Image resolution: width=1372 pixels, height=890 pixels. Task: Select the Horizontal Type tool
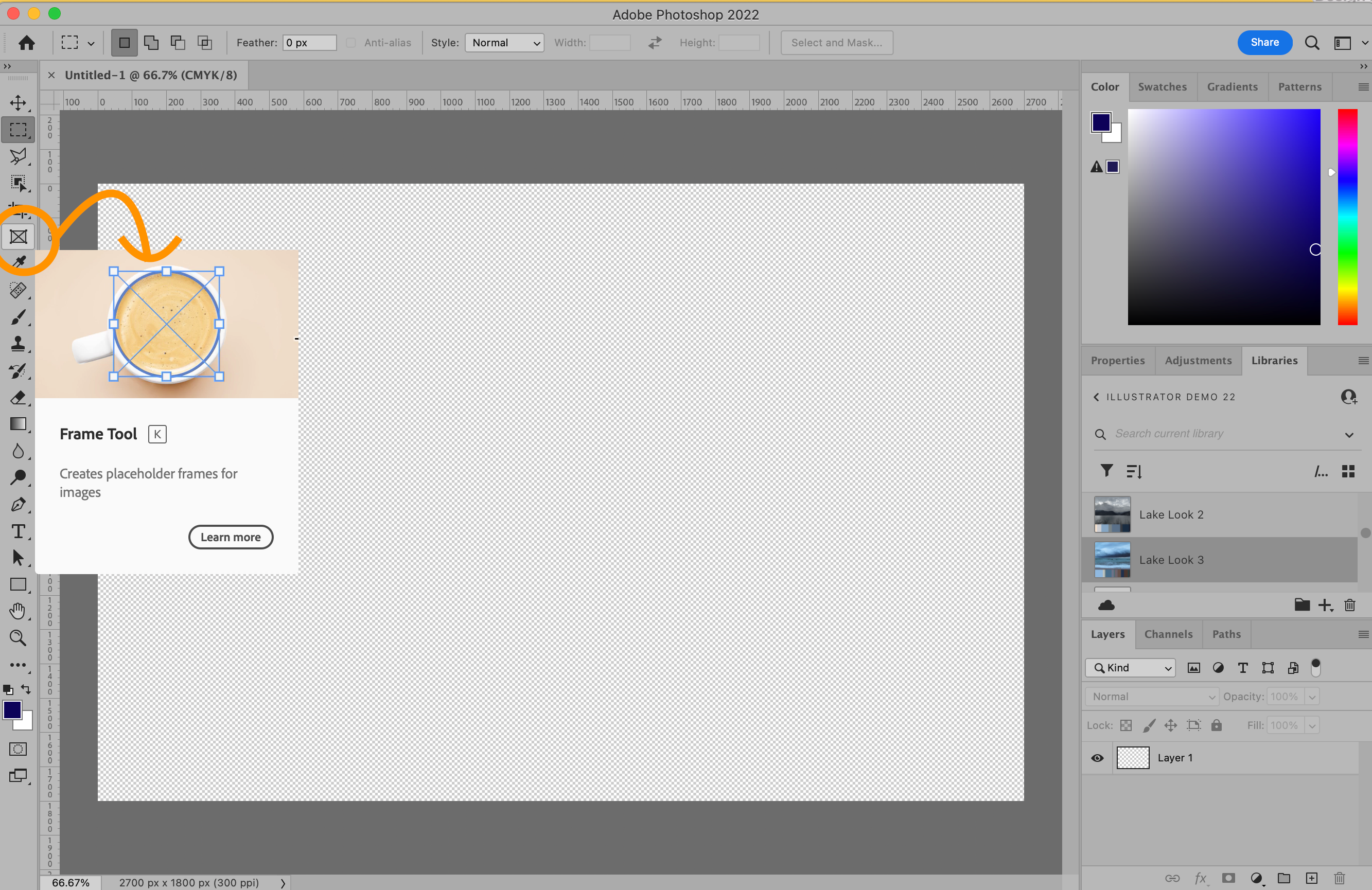18,531
